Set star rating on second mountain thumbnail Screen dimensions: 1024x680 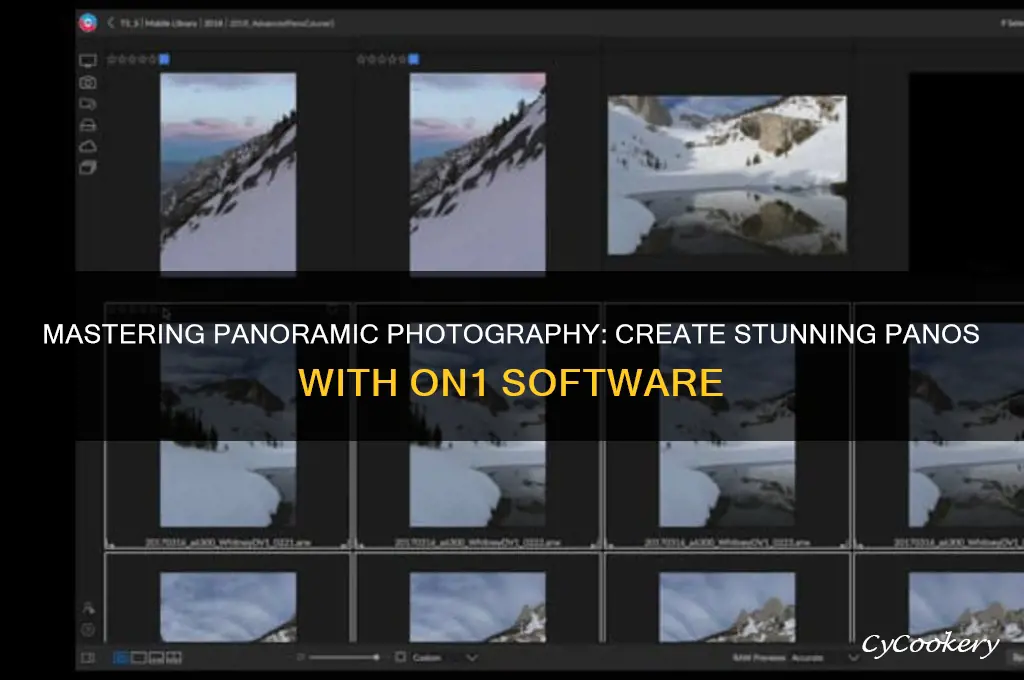click(381, 59)
